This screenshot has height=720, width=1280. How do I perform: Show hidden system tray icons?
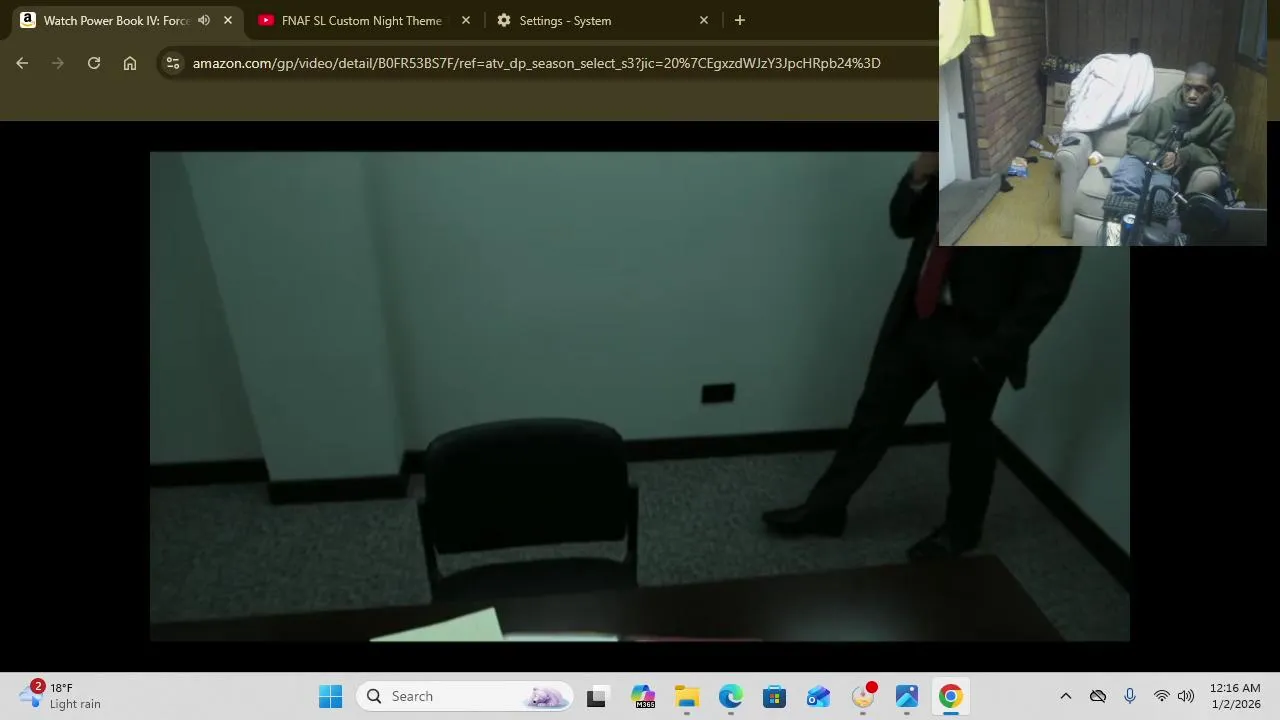(1066, 696)
